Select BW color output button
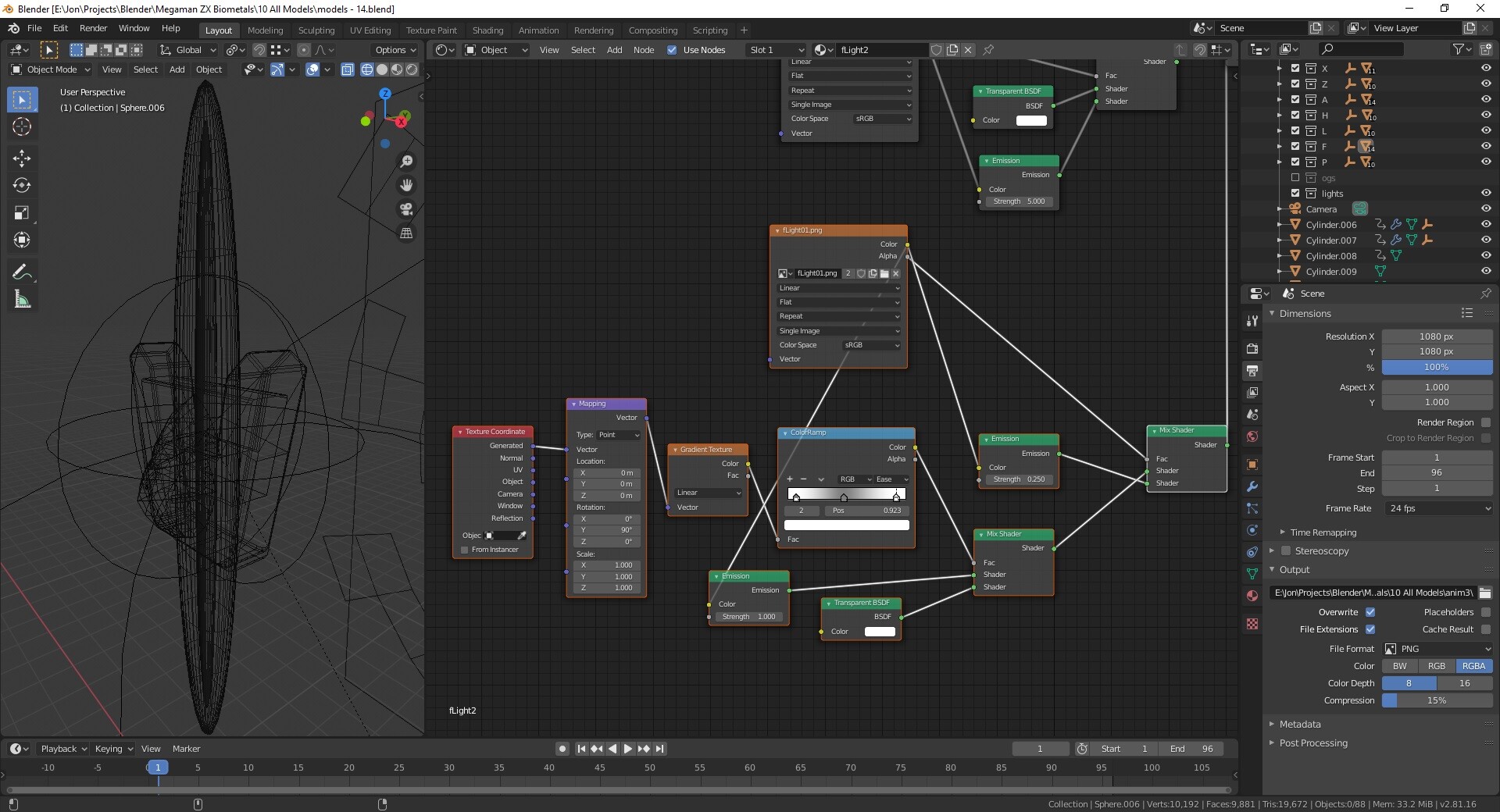The height and width of the screenshot is (812, 1500). [1400, 666]
